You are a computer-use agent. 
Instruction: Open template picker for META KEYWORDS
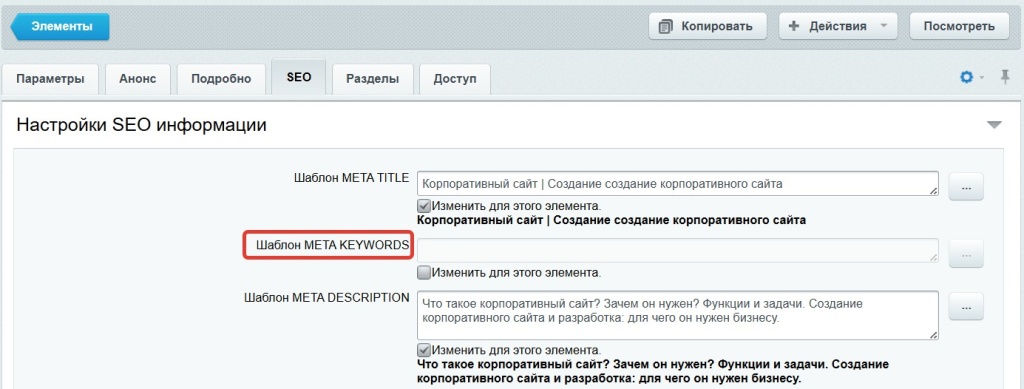(x=966, y=255)
